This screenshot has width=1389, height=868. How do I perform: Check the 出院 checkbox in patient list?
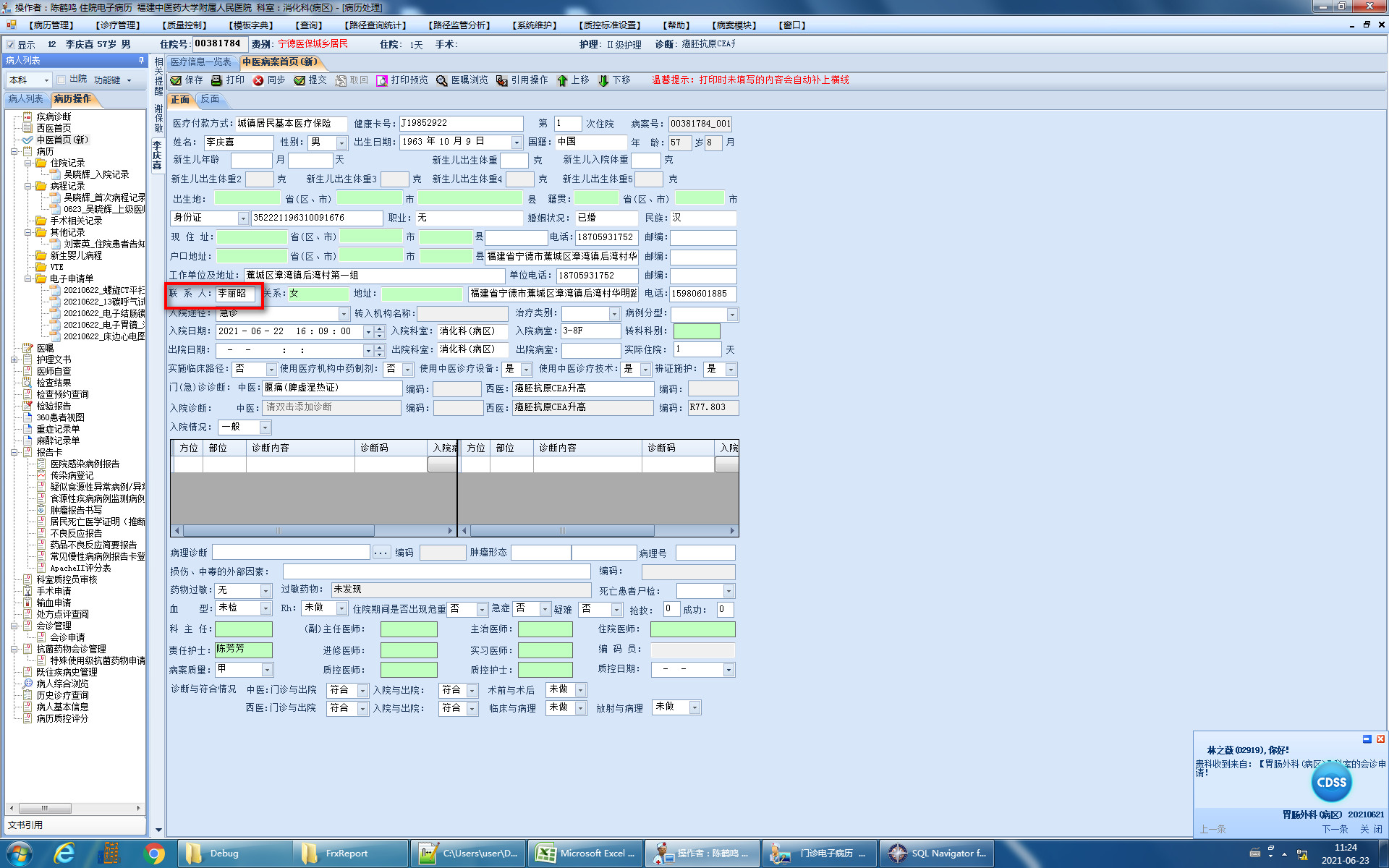click(61, 80)
